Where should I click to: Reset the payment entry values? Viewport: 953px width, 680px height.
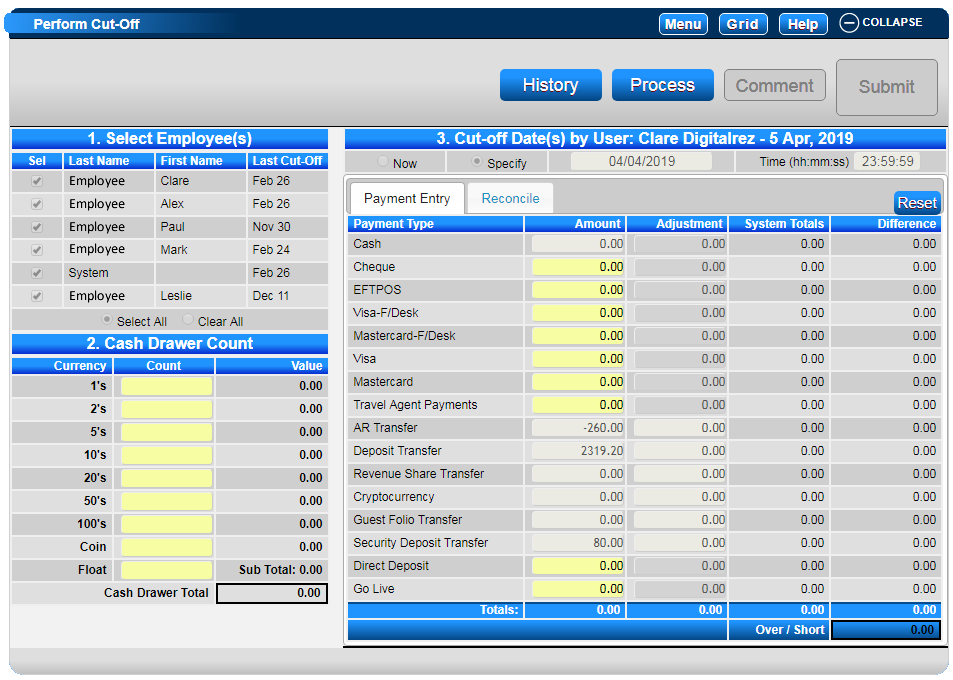click(917, 203)
